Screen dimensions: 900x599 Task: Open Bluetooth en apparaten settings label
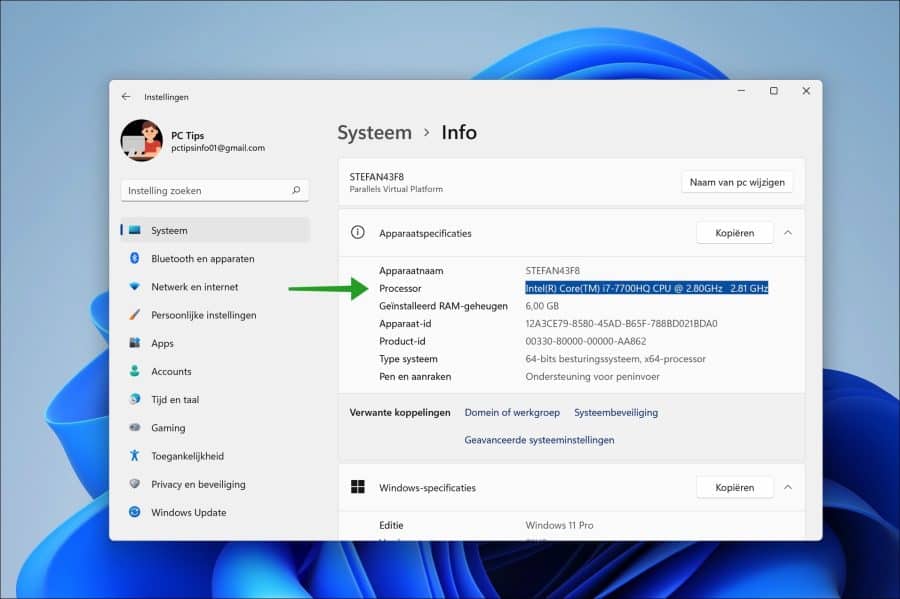click(x=203, y=259)
